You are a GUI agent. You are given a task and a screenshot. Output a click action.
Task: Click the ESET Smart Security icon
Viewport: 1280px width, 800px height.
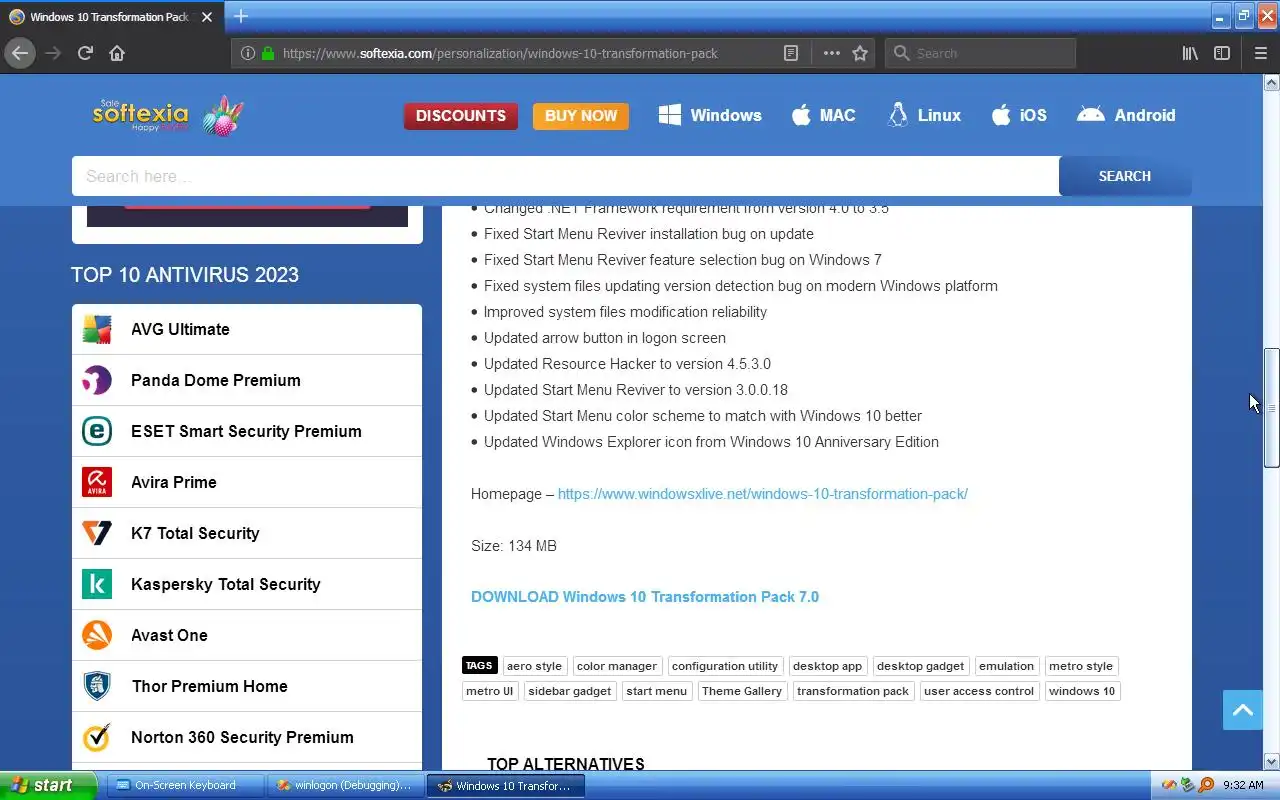97,431
